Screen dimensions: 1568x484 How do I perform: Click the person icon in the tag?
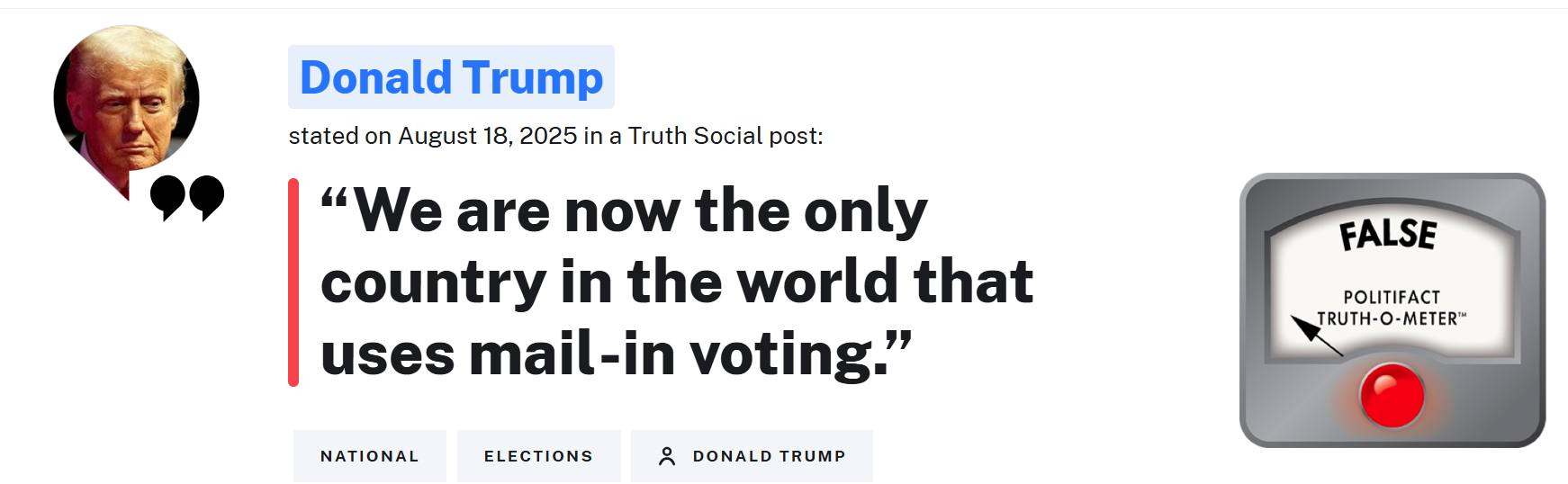tap(667, 456)
